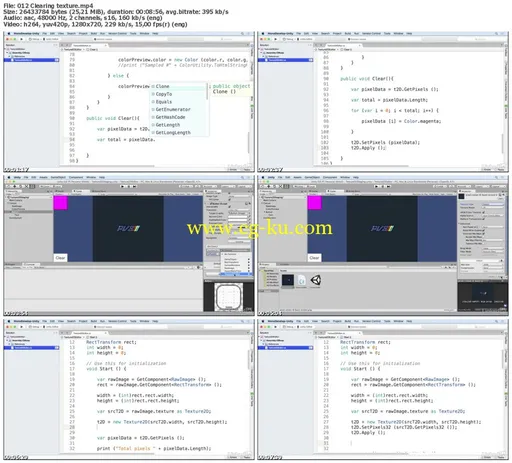Pick Equals in the autocomplete list
The height and width of the screenshot is (463, 512).
179,102
